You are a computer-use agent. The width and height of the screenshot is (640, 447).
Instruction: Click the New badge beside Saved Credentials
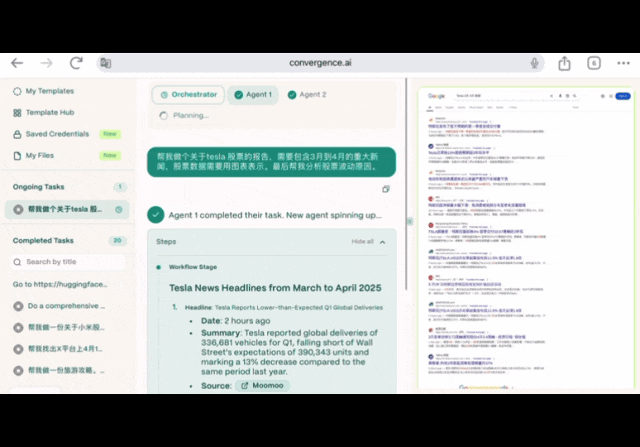pos(110,134)
